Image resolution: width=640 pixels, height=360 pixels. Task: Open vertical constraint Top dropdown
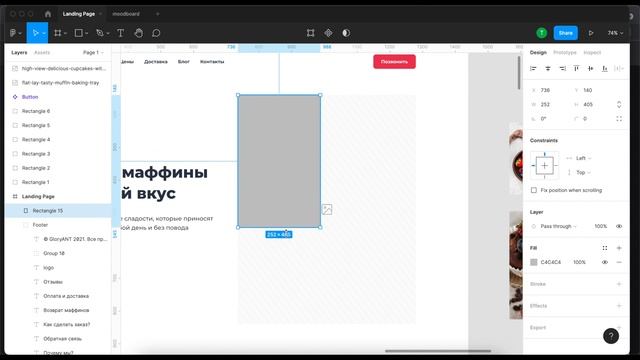583,172
